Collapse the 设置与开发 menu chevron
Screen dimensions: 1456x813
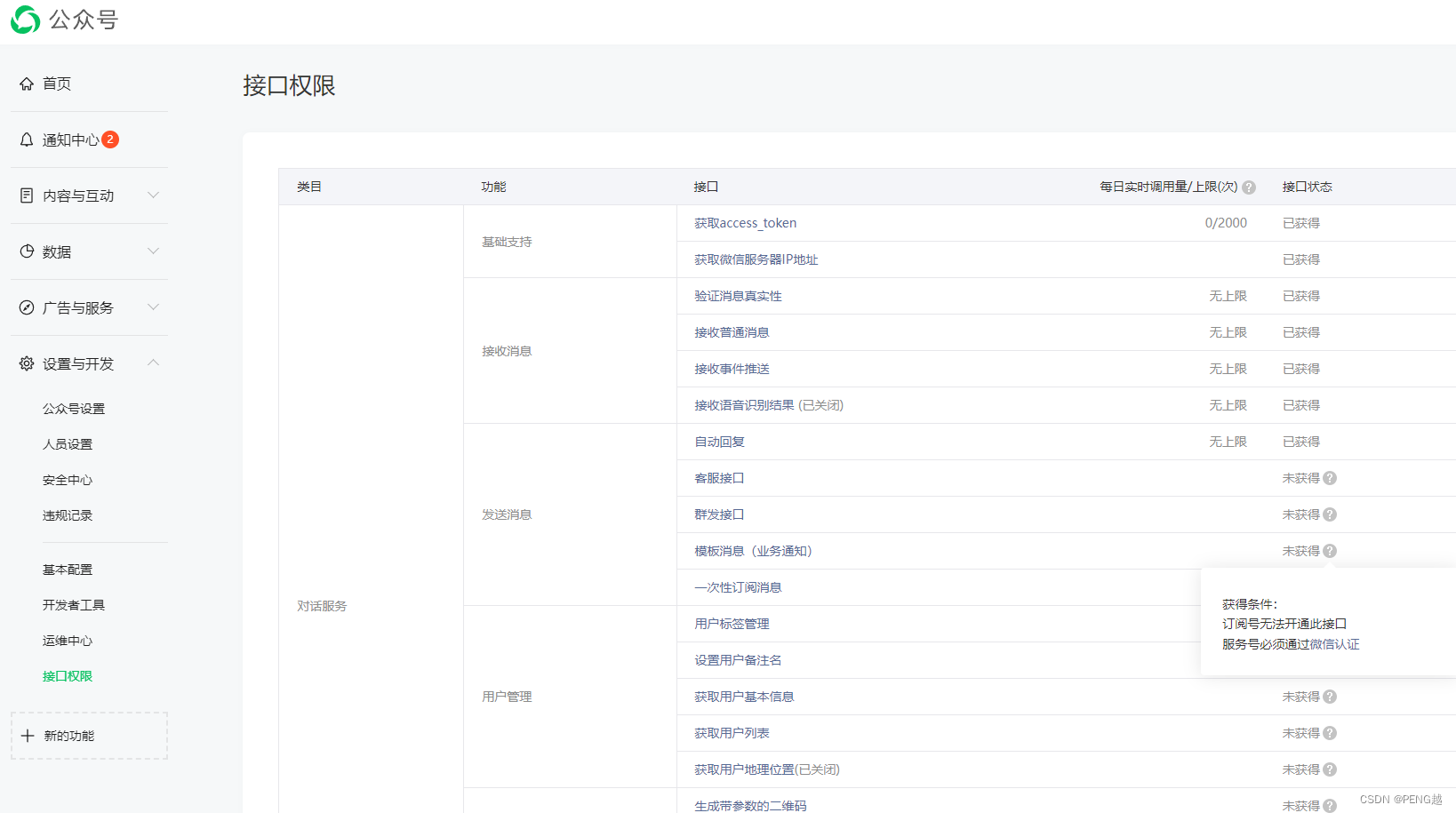click(x=153, y=363)
